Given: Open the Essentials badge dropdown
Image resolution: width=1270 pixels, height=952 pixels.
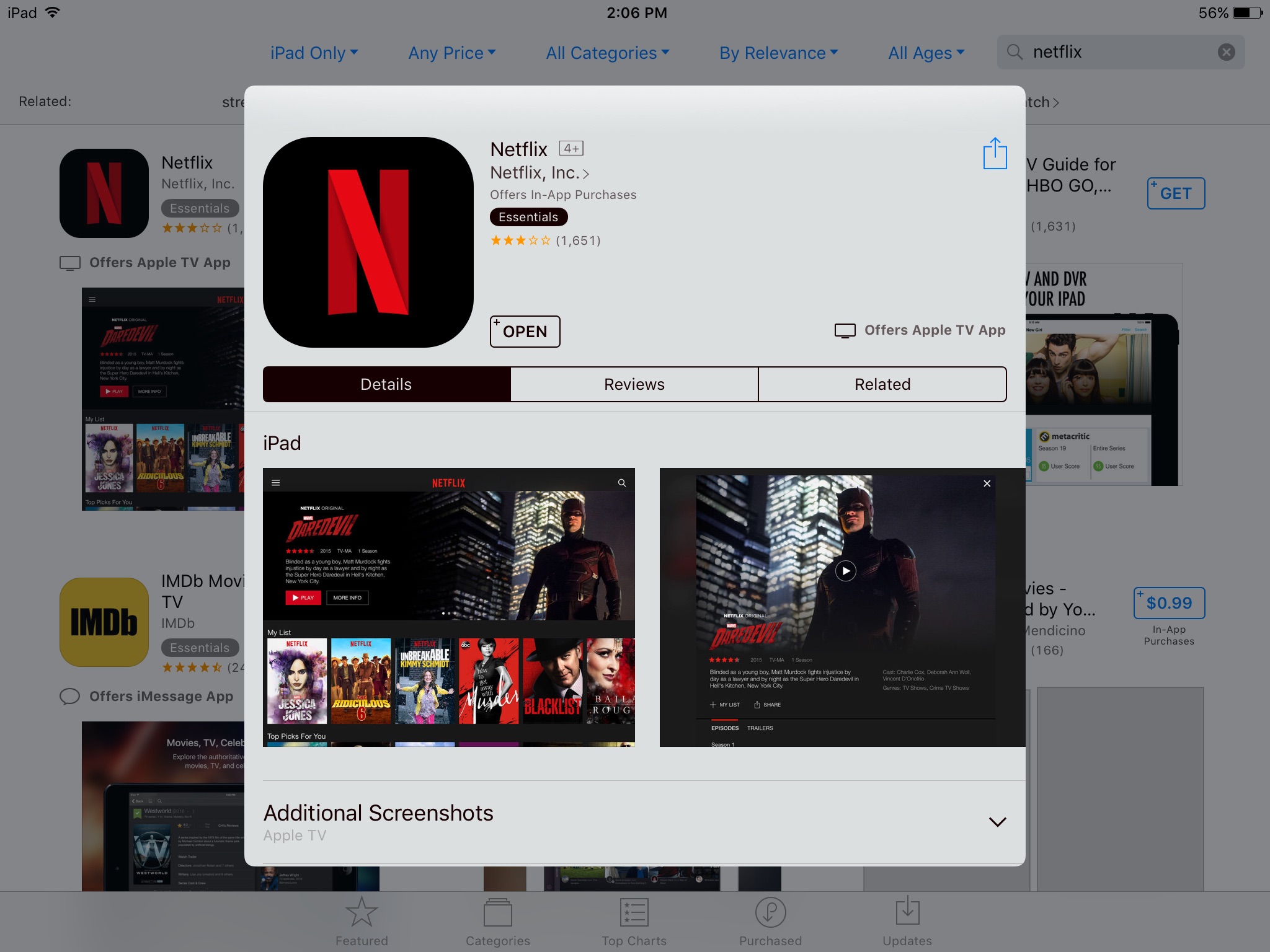Looking at the screenshot, I should click(x=528, y=217).
